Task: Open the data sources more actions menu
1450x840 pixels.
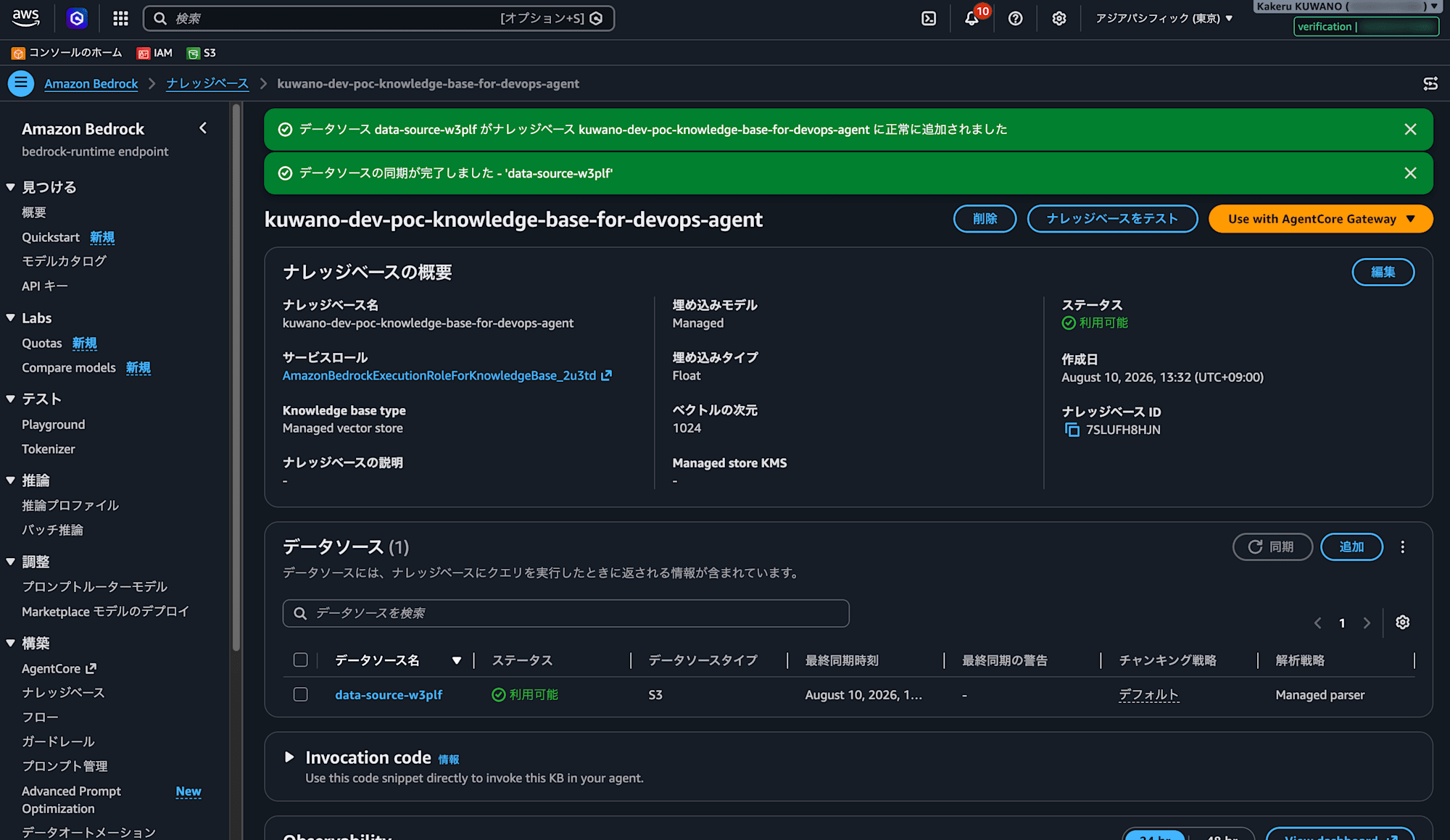Action: 1403,547
